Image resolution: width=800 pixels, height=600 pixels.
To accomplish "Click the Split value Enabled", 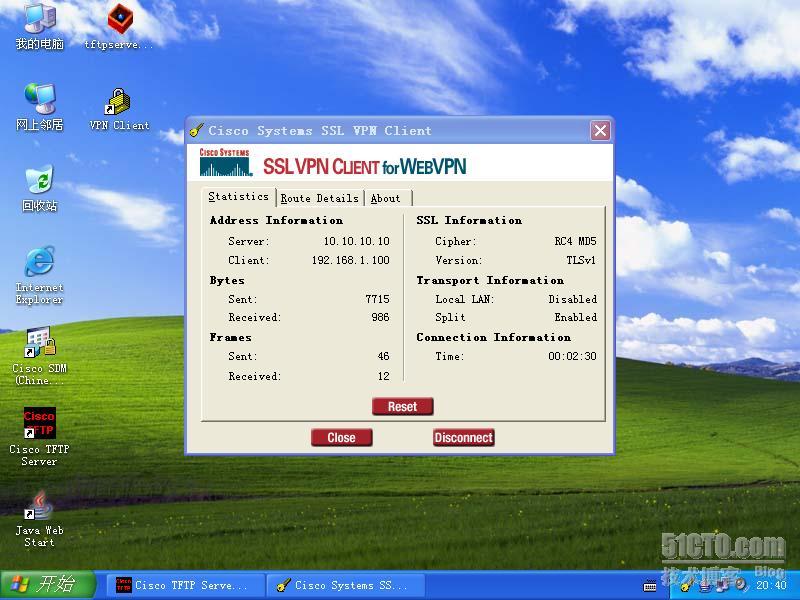I will click(576, 317).
